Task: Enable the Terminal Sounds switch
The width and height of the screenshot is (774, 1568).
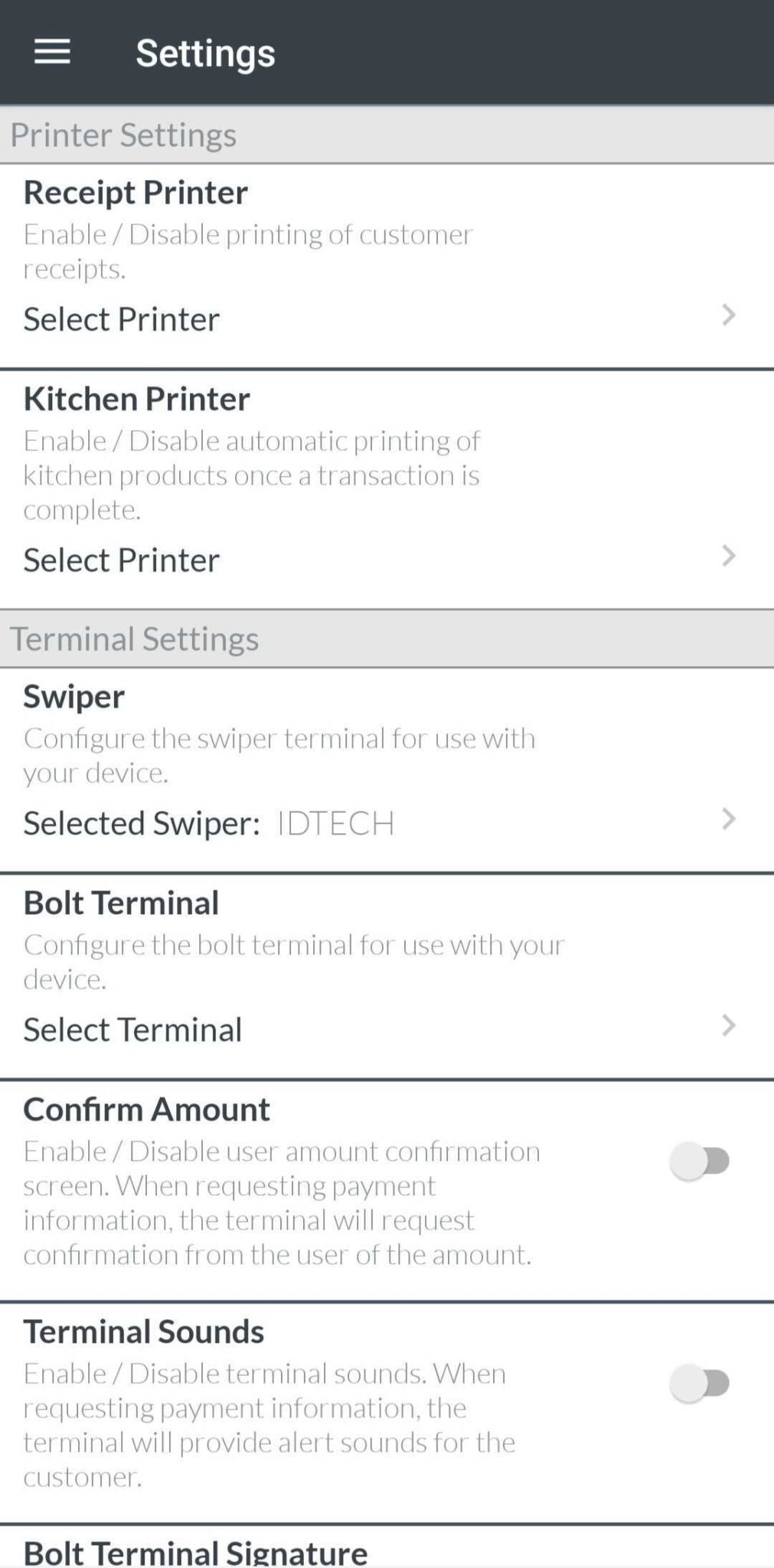Action: click(x=701, y=1383)
